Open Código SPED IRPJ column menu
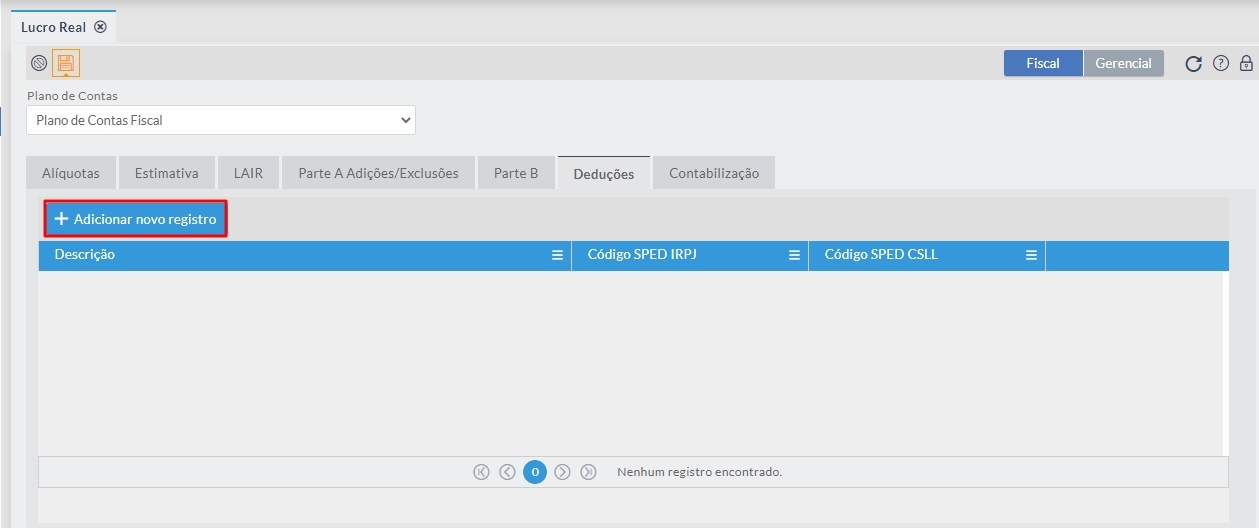The height and width of the screenshot is (528, 1259). (795, 255)
